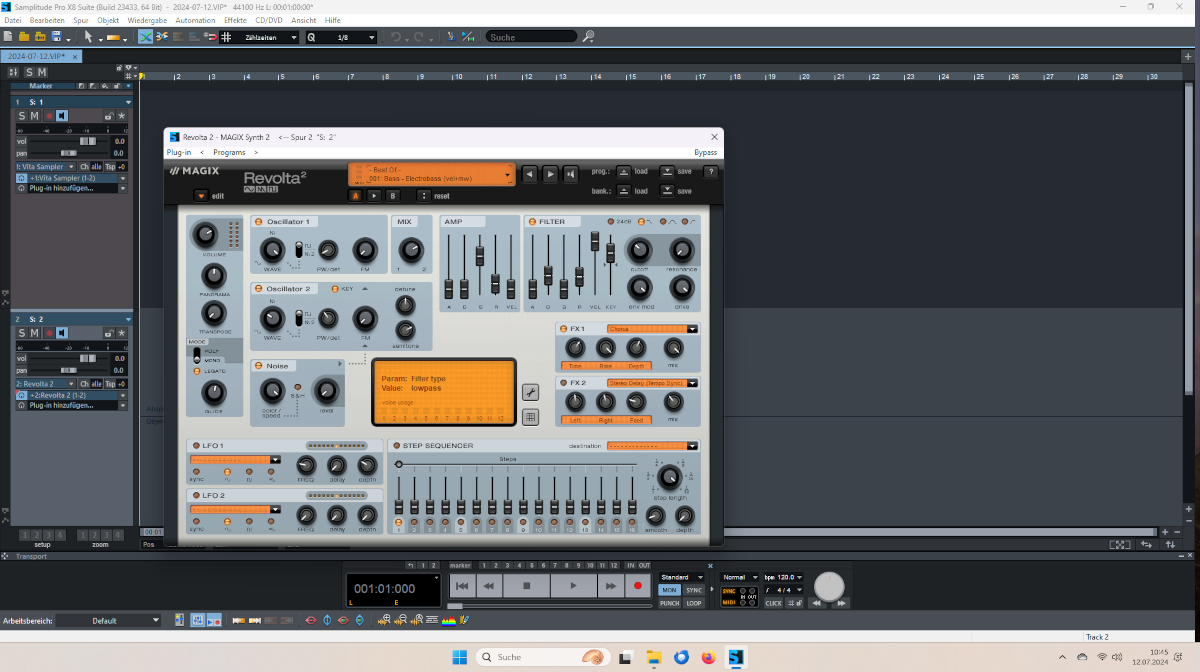The width and height of the screenshot is (1200, 672).
Task: Click the grid snap hash icon
Action: [x=225, y=37]
